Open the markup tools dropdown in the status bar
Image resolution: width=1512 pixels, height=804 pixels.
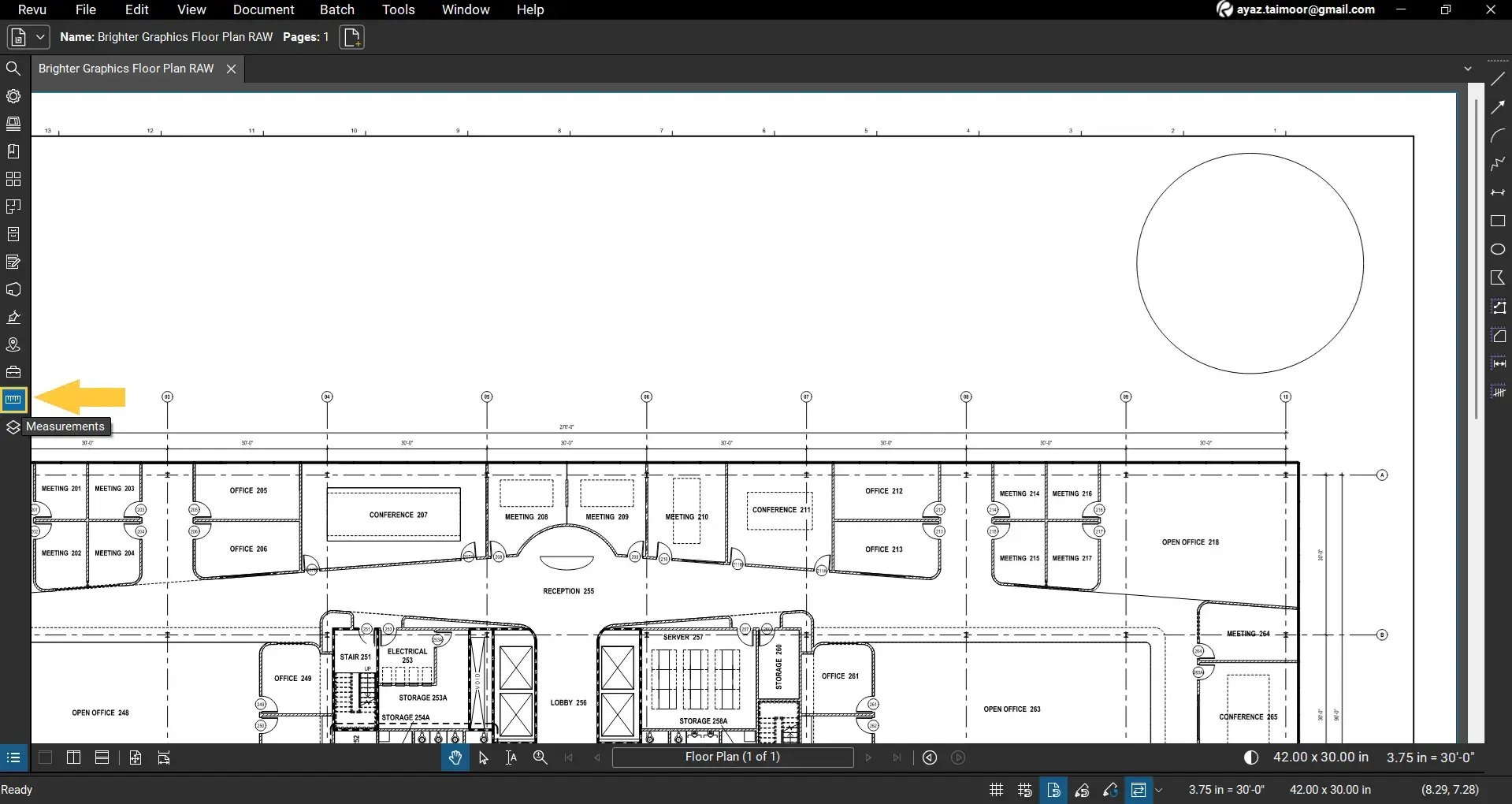(1159, 790)
